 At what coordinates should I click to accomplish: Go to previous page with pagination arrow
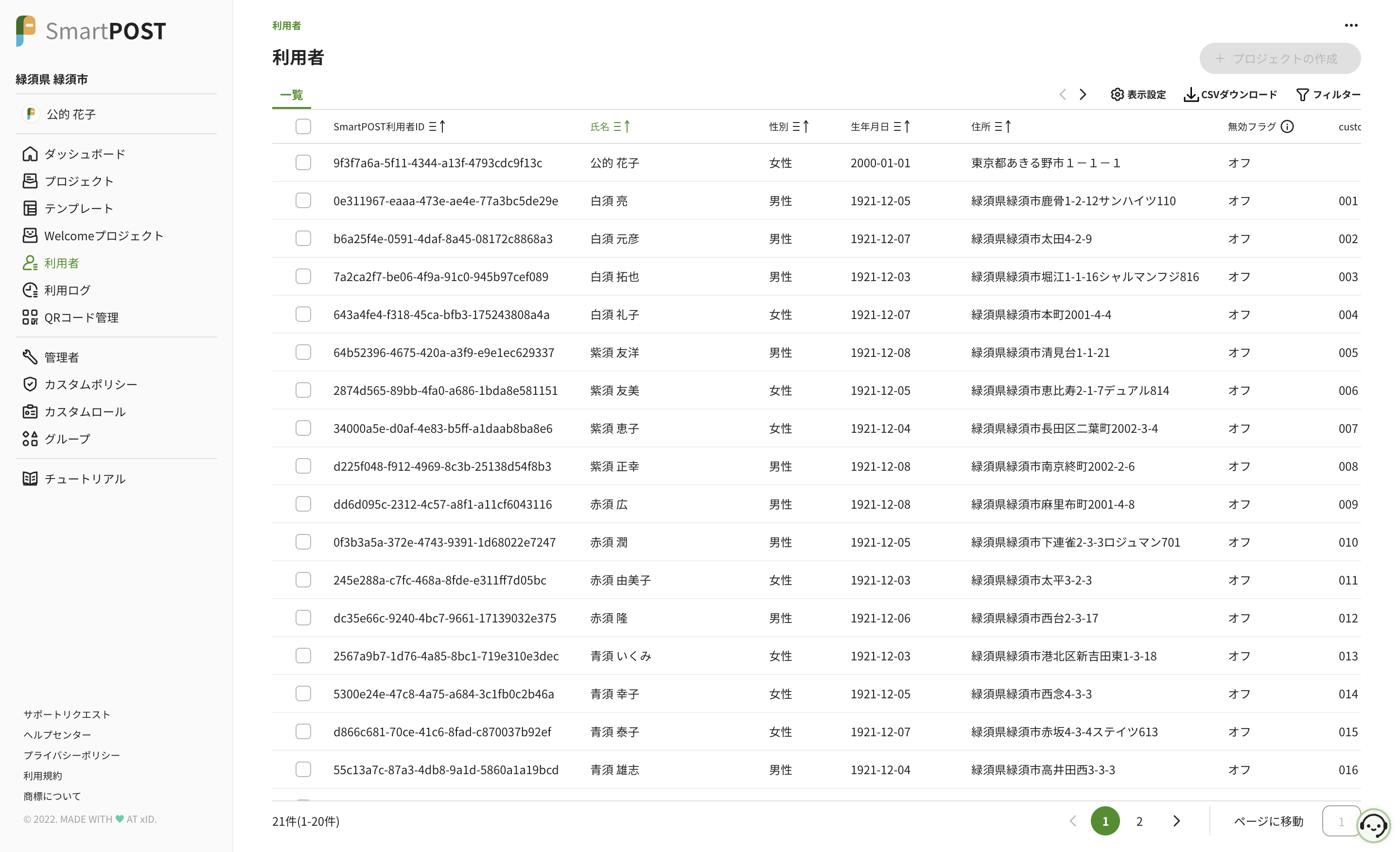pyautogui.click(x=1073, y=821)
